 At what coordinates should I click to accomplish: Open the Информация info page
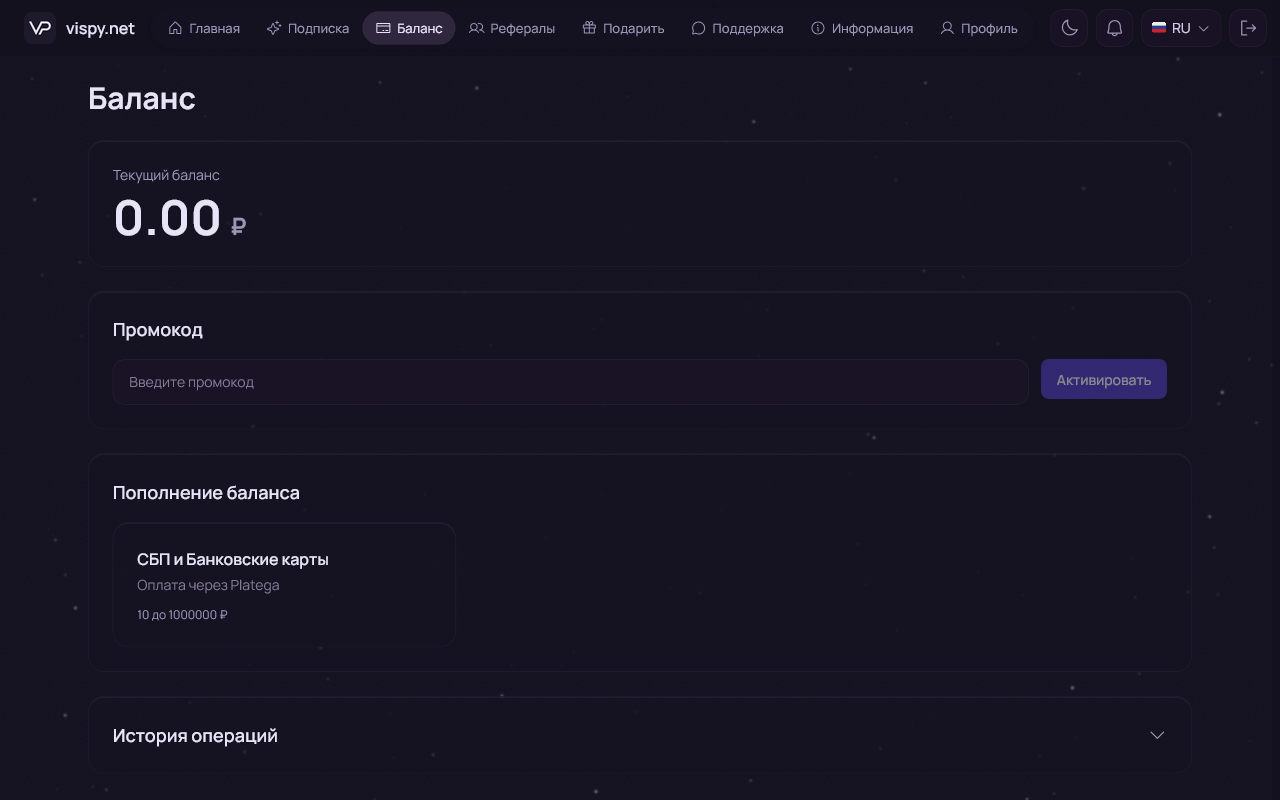(862, 28)
